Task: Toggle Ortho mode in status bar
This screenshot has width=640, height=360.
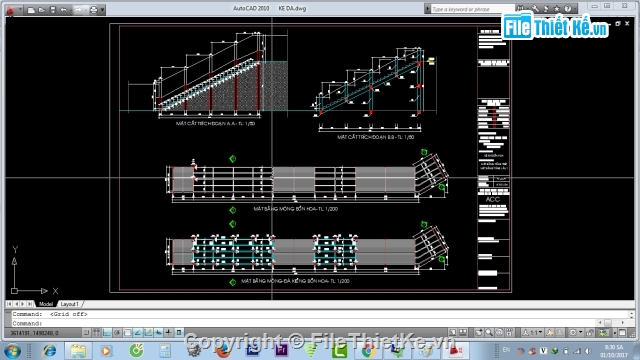Action: tap(107, 333)
